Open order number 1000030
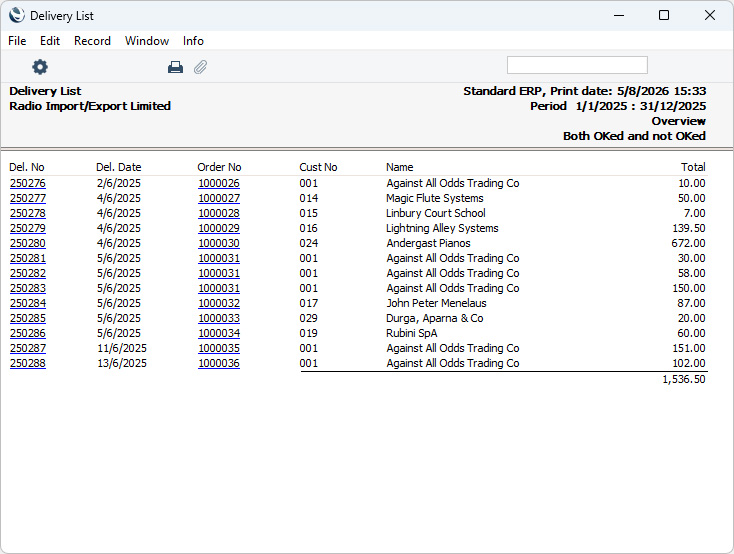Image resolution: width=734 pixels, height=554 pixels. coord(219,243)
